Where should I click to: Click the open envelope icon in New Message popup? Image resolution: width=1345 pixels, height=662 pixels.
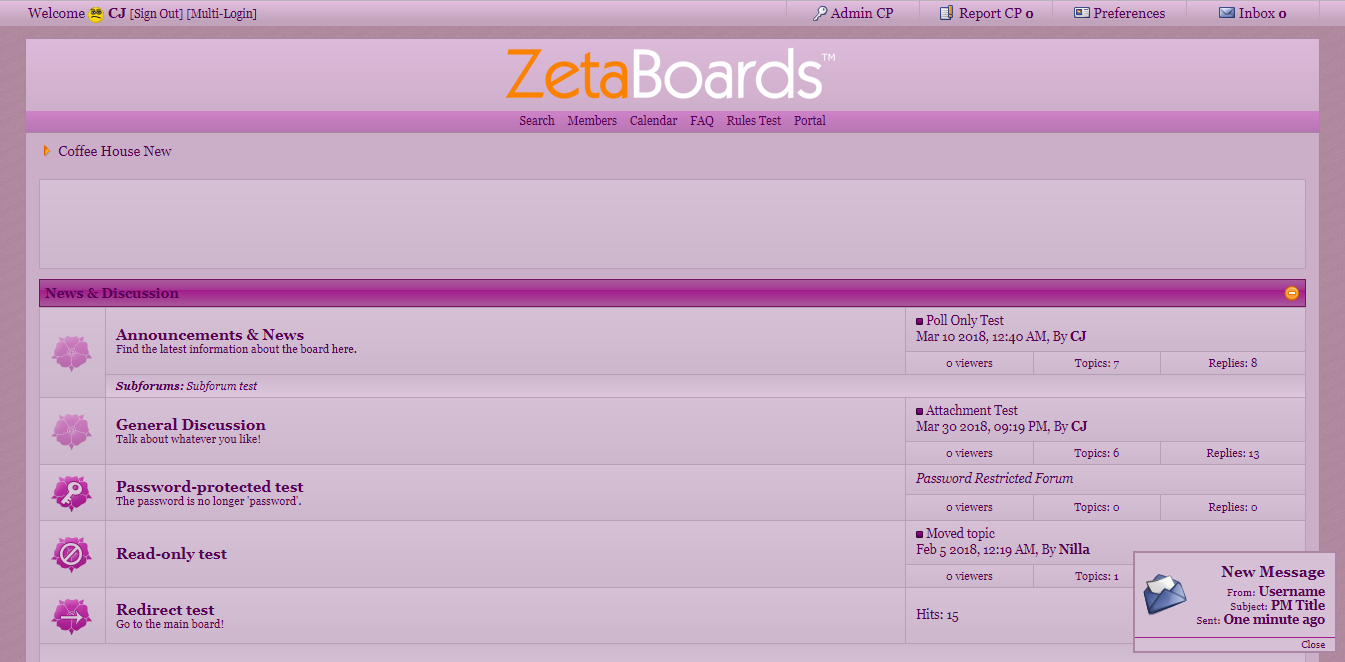pyautogui.click(x=1165, y=593)
